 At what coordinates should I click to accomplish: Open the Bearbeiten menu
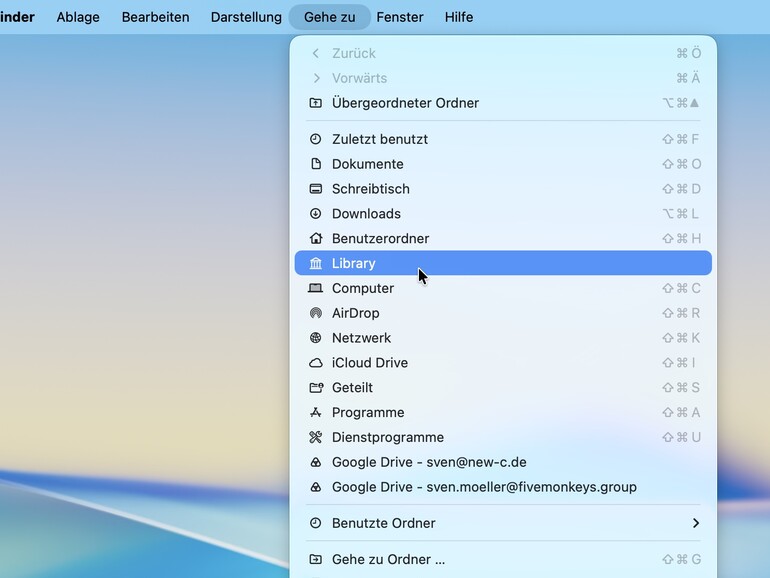click(156, 17)
